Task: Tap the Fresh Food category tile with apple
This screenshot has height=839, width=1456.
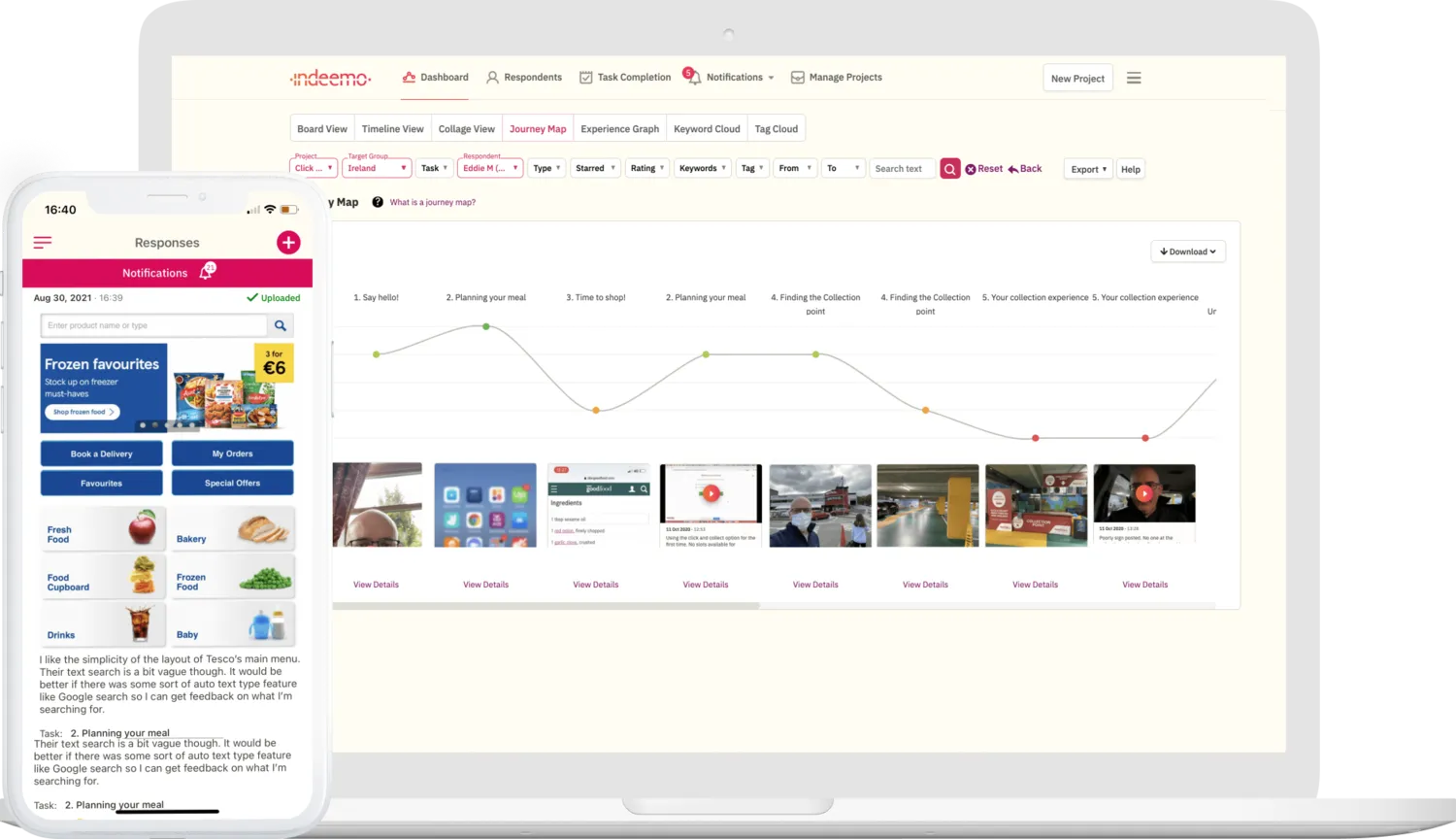Action: click(x=103, y=527)
